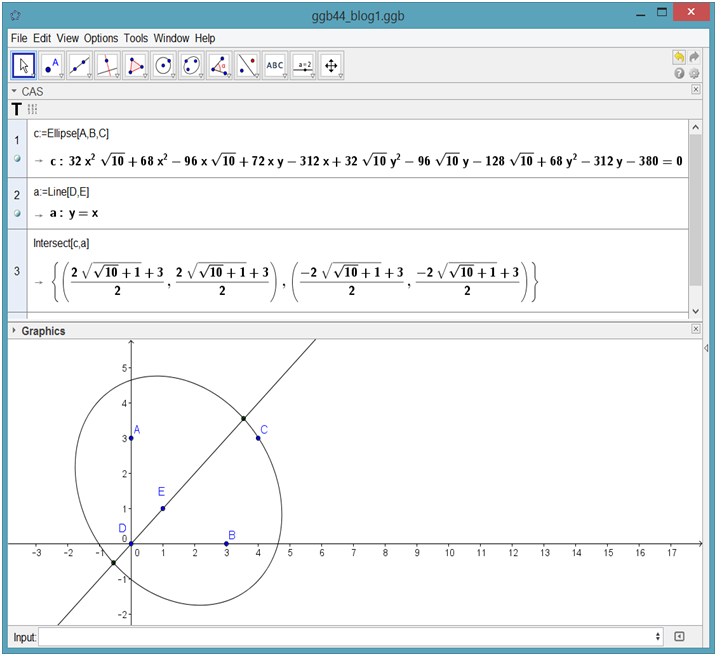Click the CAS style bar dots icon
This screenshot has width=717, height=656.
pyautogui.click(x=32, y=109)
